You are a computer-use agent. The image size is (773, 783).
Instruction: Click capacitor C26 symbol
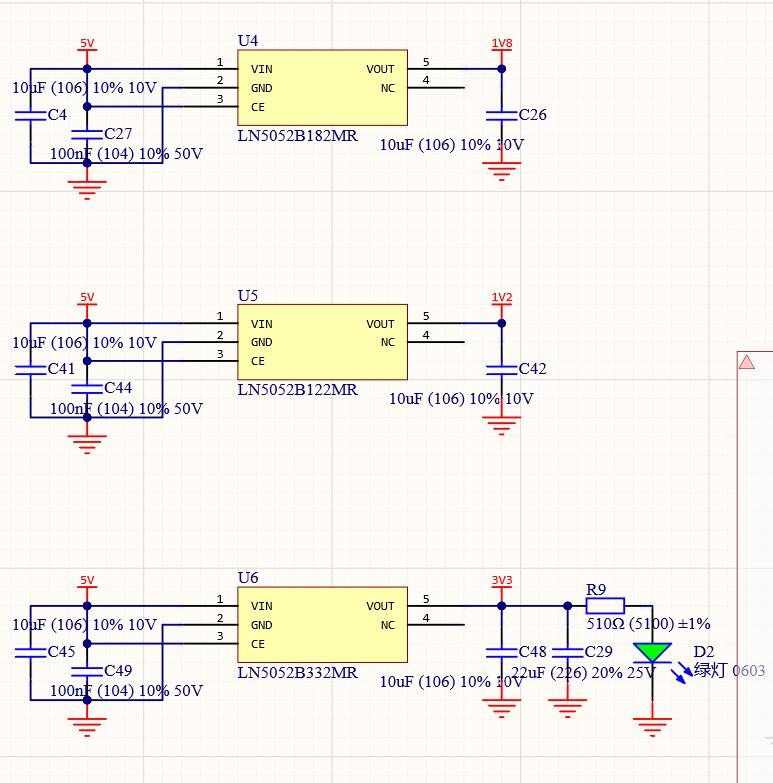[501, 116]
